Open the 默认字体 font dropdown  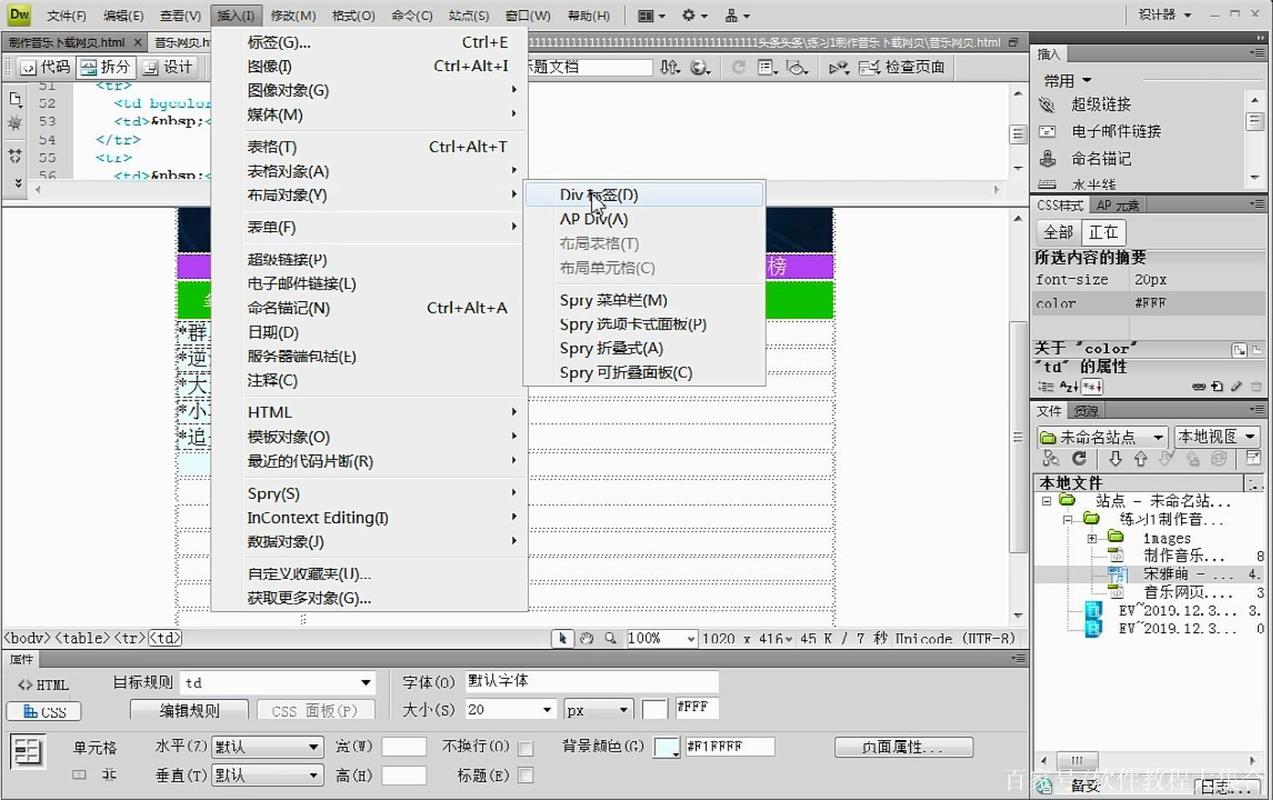590,681
